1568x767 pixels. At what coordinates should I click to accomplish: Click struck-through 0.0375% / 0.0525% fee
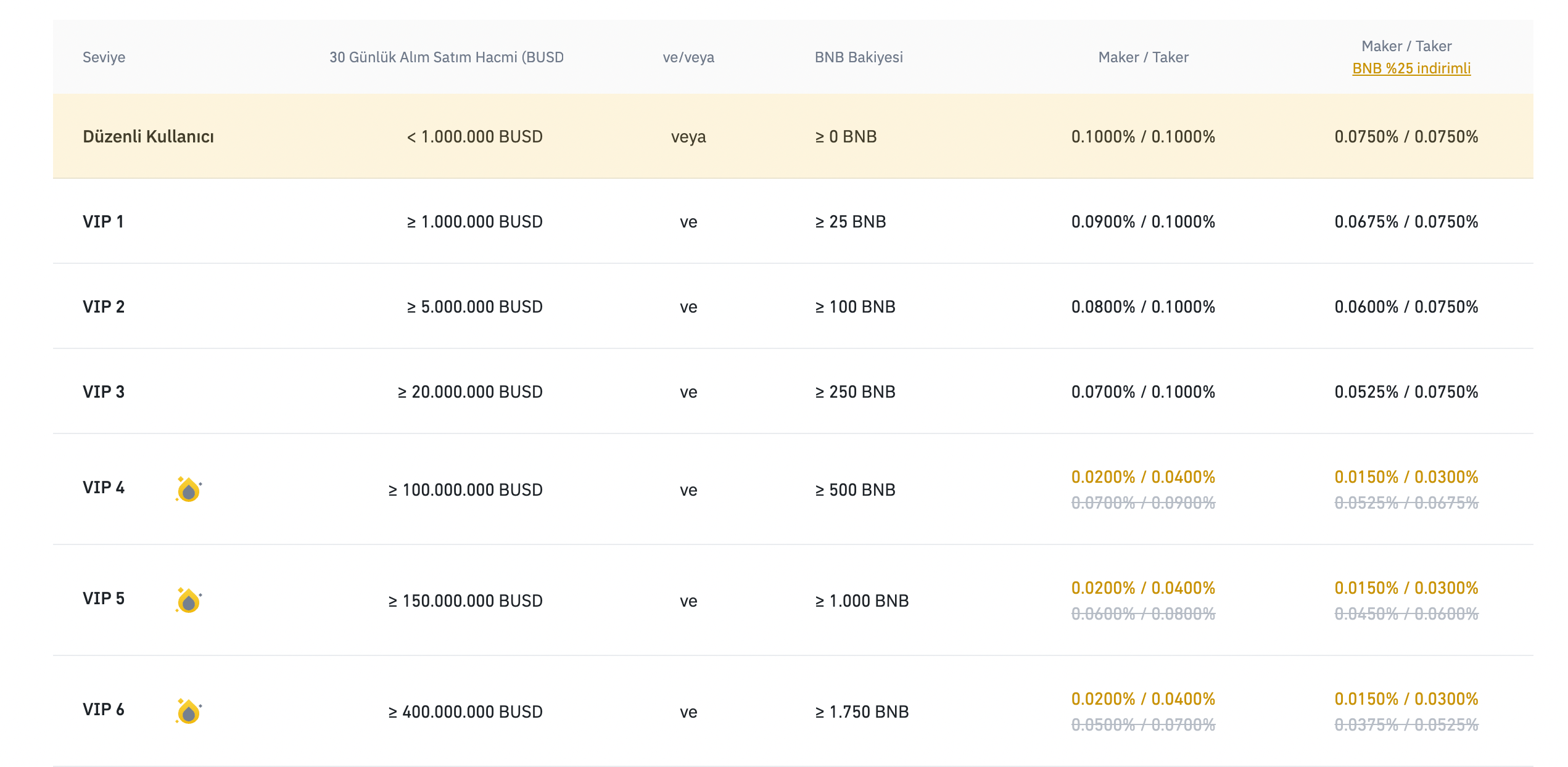[1406, 725]
